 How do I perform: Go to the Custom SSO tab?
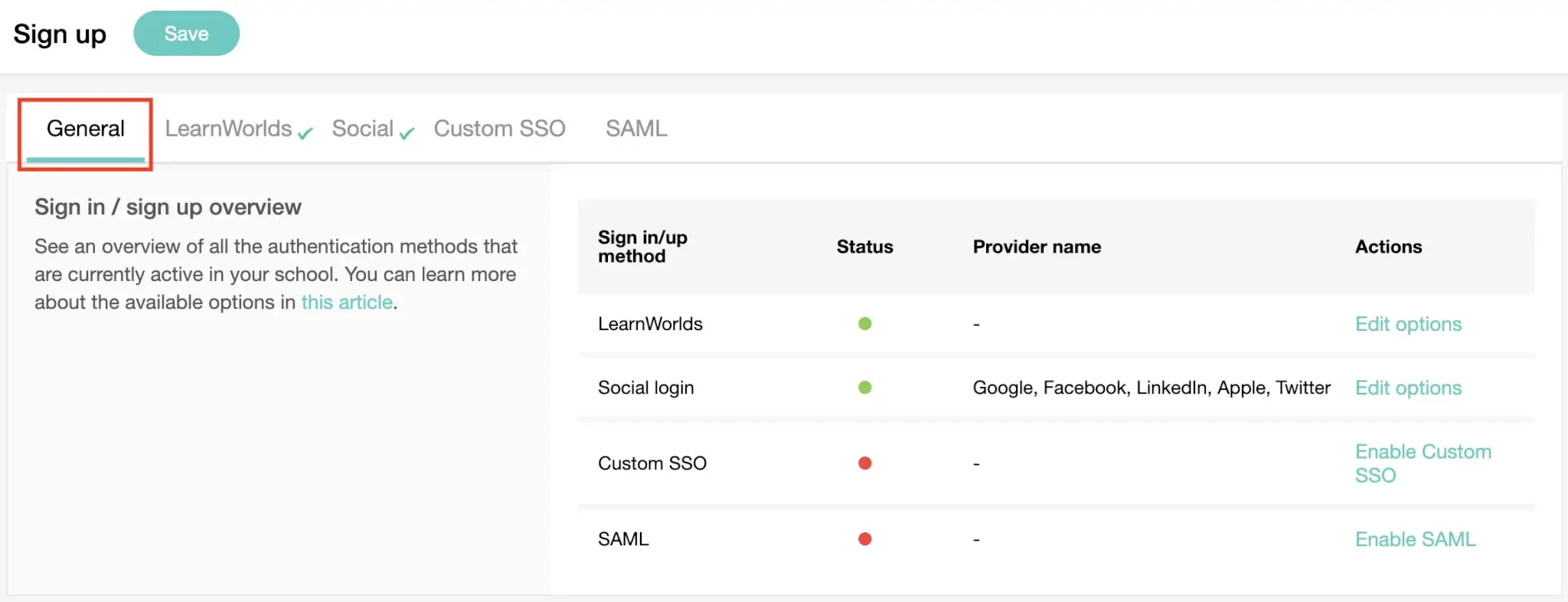(x=499, y=129)
